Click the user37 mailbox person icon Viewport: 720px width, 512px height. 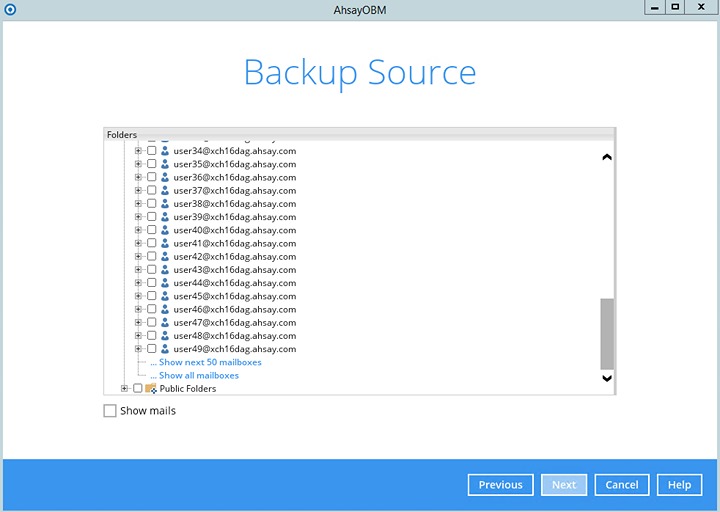[x=165, y=191]
